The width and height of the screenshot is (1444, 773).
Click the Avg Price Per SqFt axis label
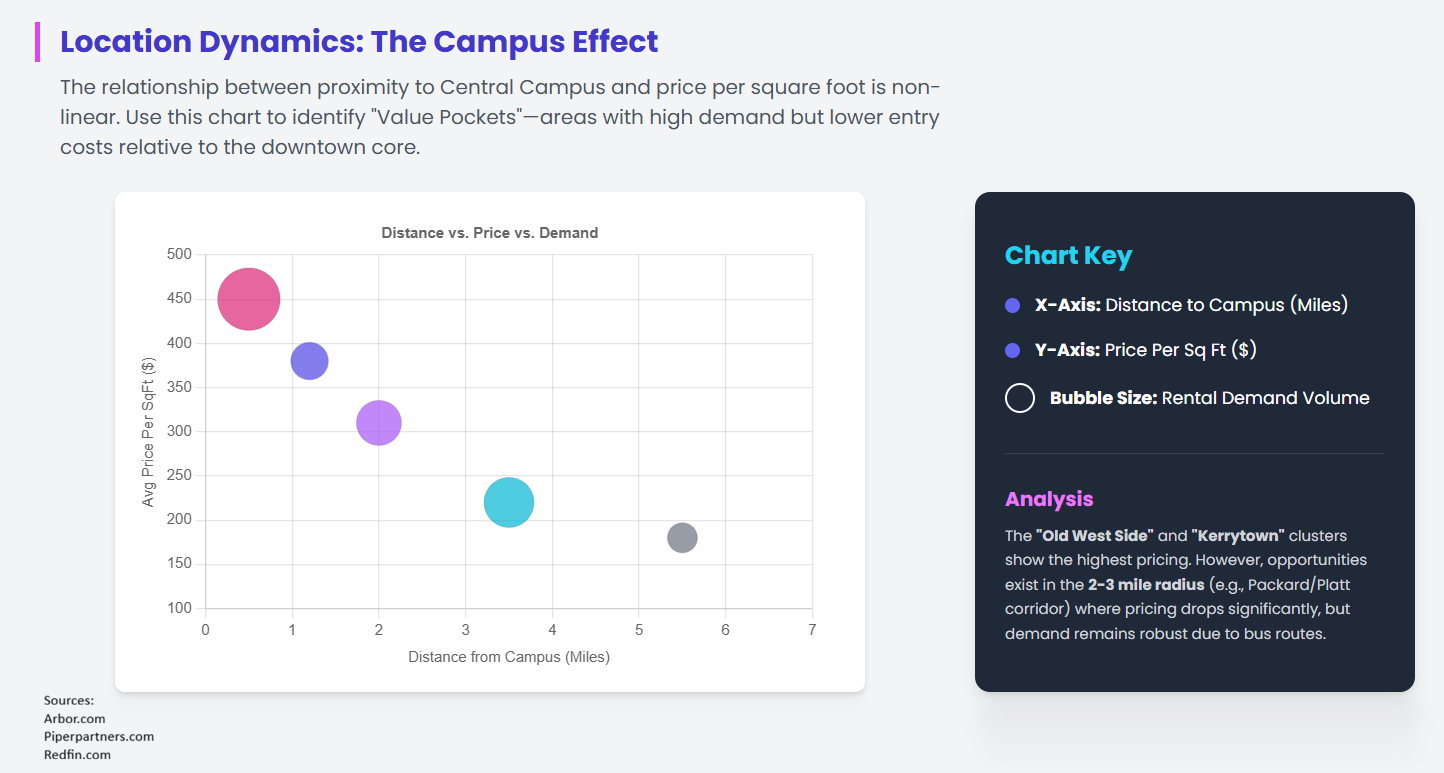pyautogui.click(x=149, y=431)
